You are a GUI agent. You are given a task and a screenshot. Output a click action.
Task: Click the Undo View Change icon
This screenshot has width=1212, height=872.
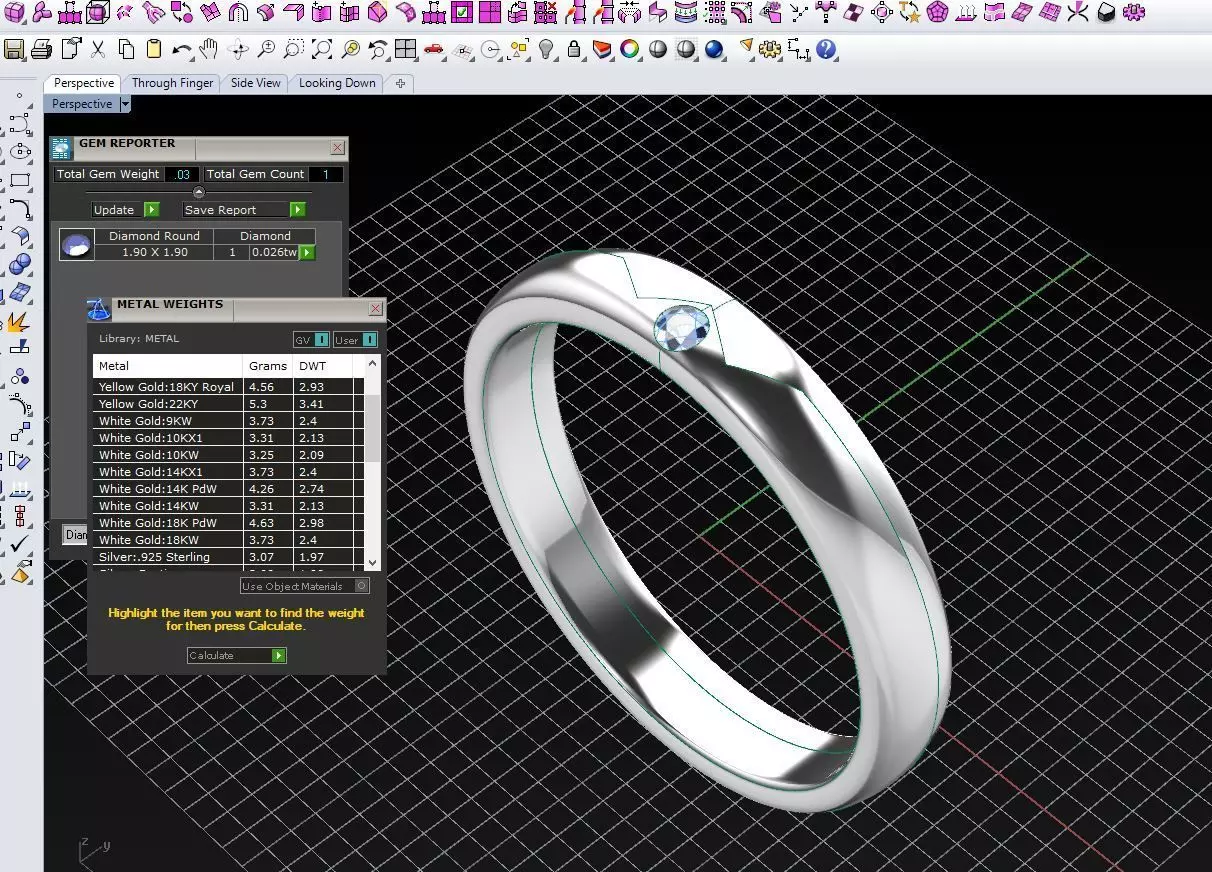coord(378,49)
